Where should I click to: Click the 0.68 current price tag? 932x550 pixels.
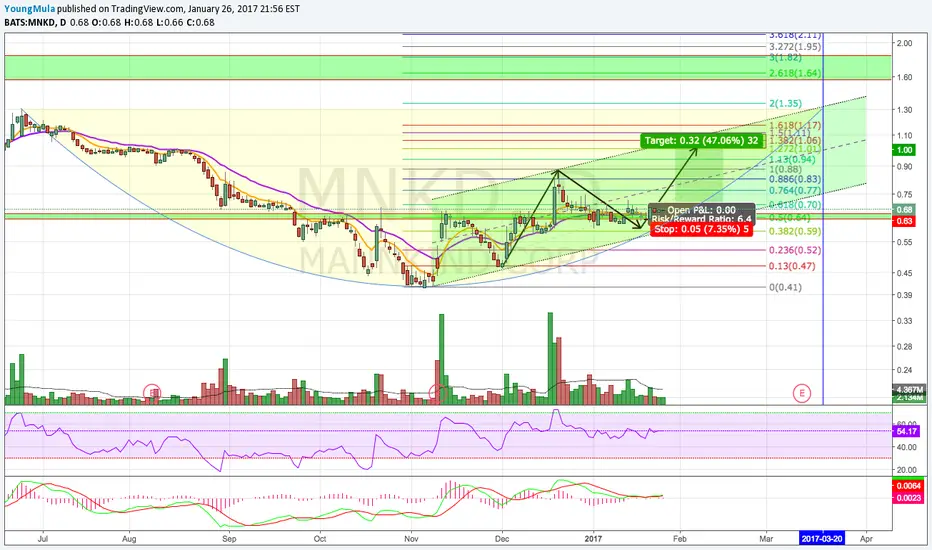click(905, 210)
